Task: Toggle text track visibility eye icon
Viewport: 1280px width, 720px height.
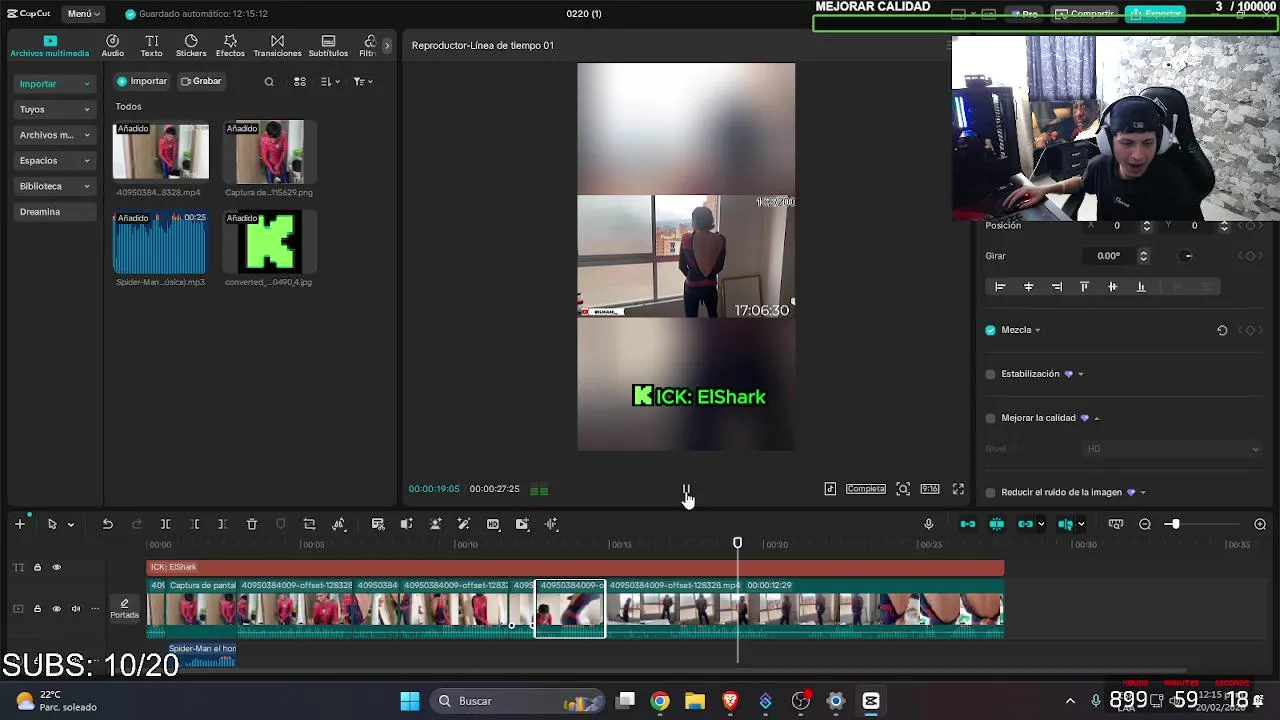Action: pyautogui.click(x=56, y=567)
